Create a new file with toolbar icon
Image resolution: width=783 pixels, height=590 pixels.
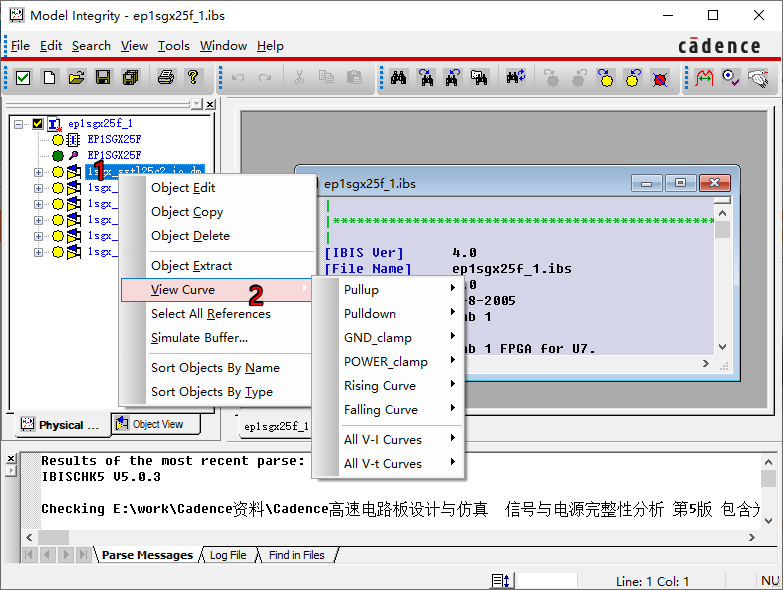[49, 78]
